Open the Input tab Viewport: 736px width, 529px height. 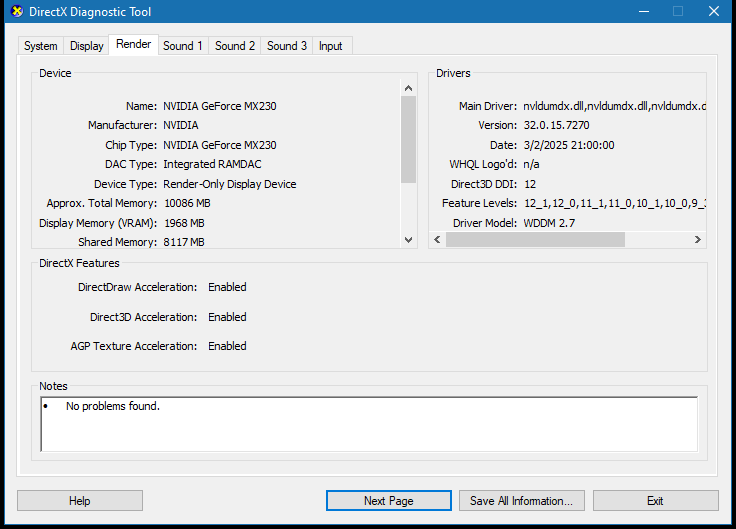330,46
